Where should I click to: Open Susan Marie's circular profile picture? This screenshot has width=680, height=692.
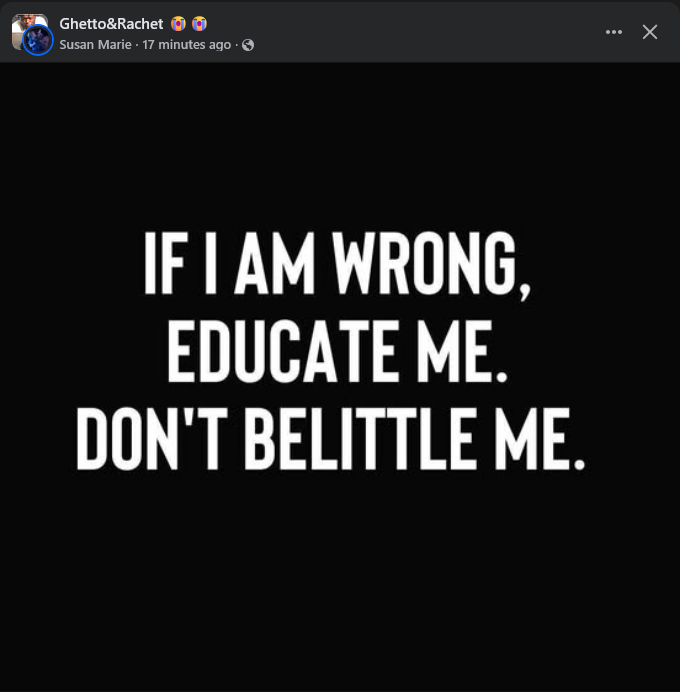[x=38, y=40]
